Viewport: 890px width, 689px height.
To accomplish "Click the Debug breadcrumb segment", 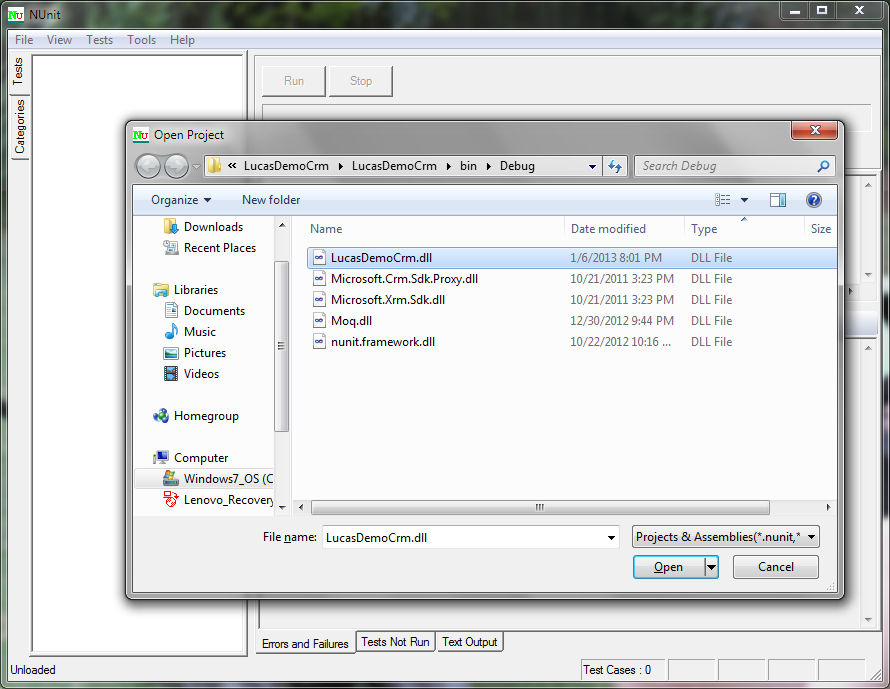I will point(517,166).
